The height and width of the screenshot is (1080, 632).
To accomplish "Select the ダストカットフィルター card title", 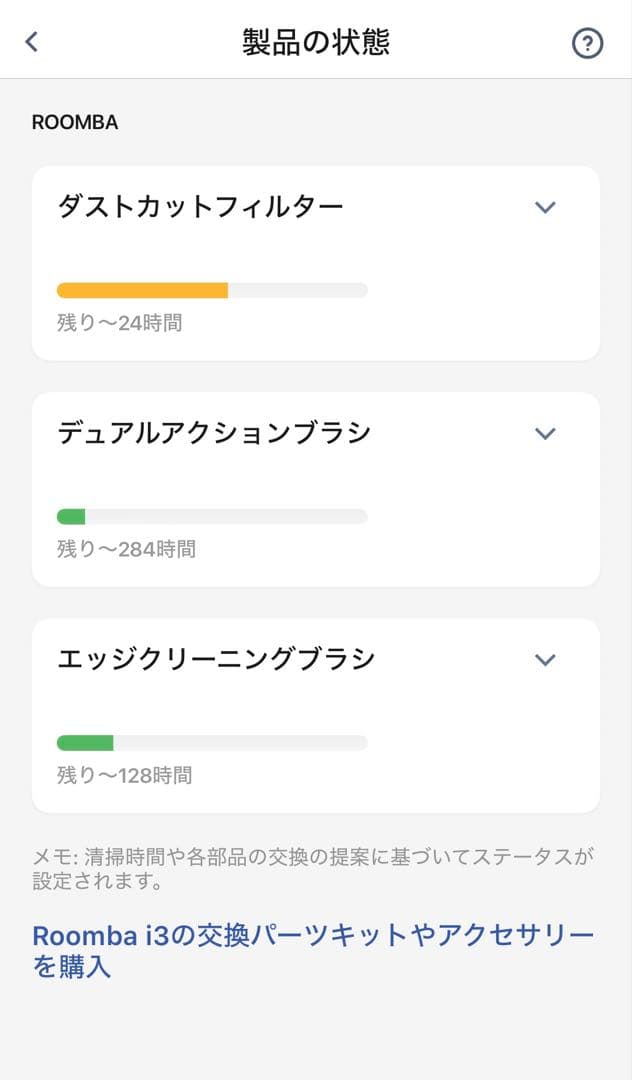I will [x=200, y=207].
